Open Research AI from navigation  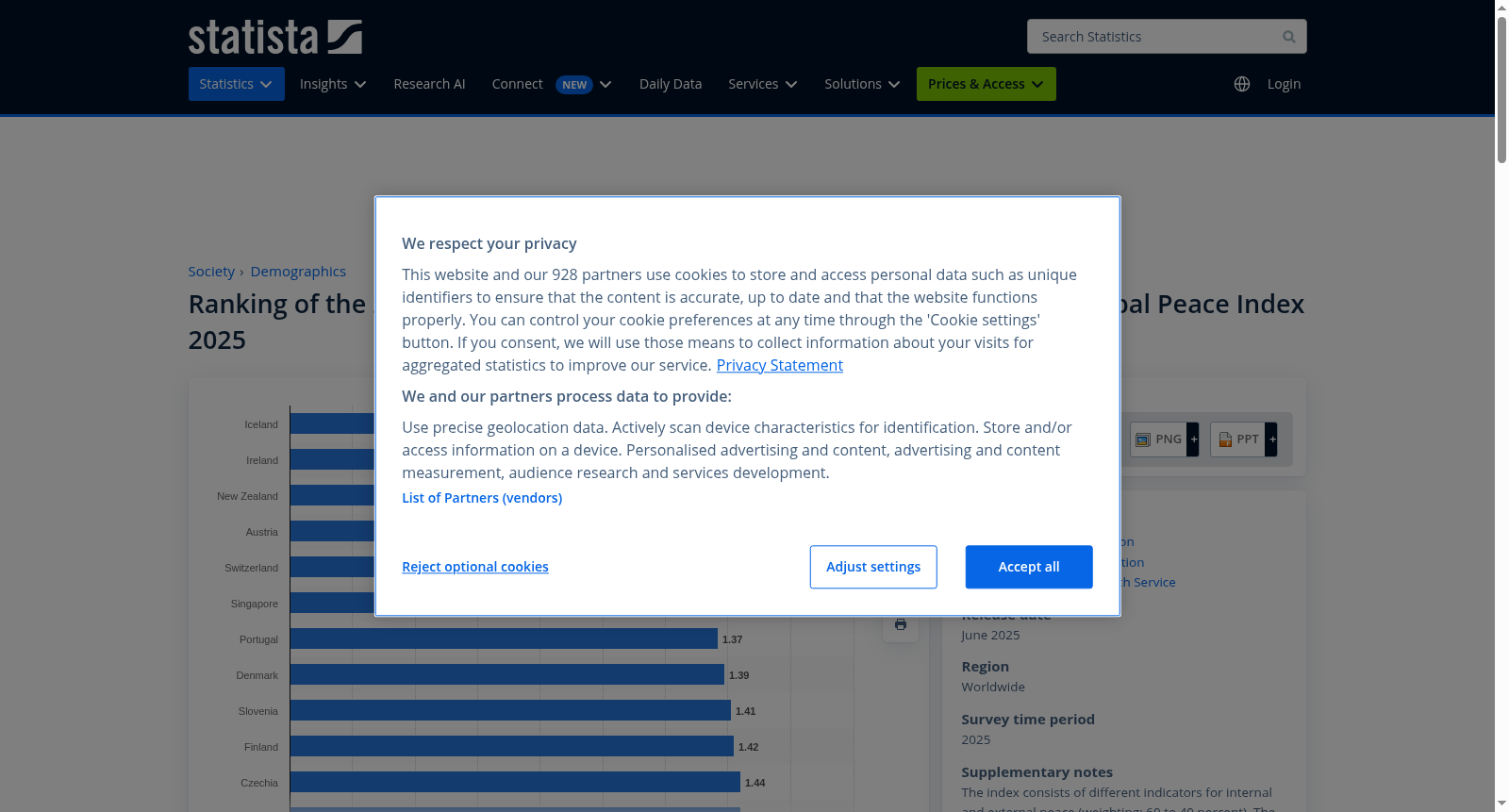pos(429,84)
